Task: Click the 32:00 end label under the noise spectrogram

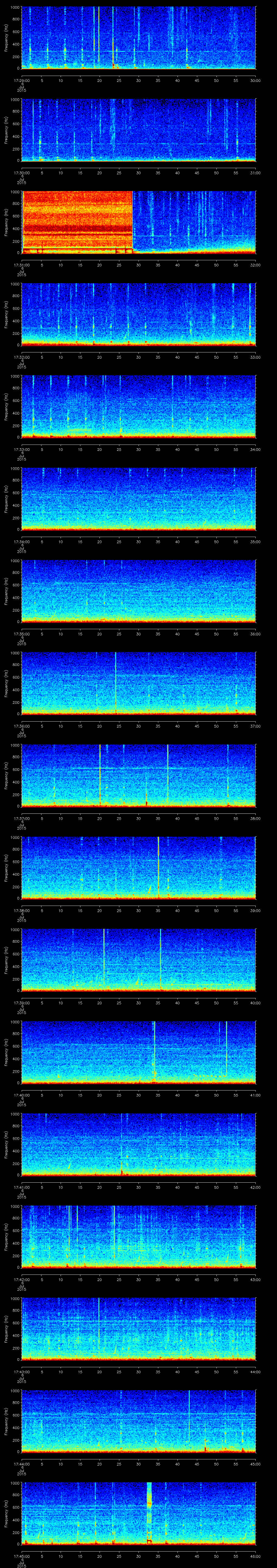Action: pos(256,265)
